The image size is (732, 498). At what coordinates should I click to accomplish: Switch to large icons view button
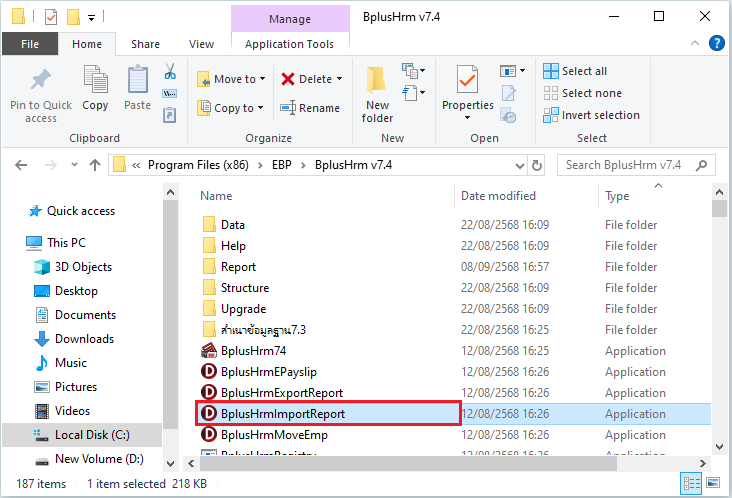pos(717,484)
